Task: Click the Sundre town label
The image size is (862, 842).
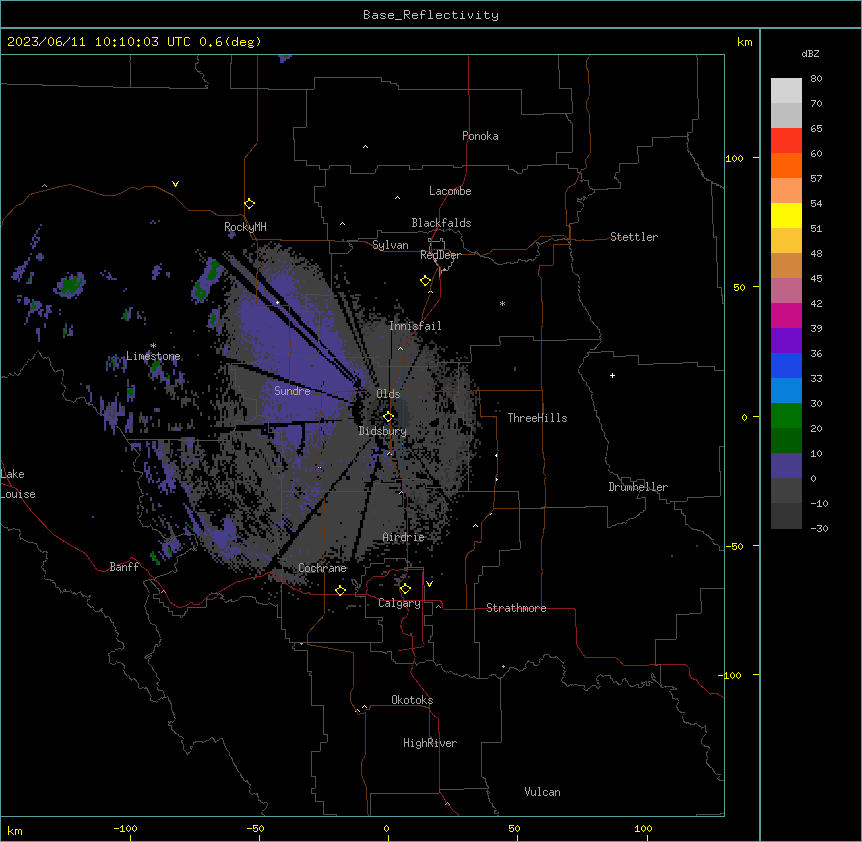Action: tap(292, 391)
